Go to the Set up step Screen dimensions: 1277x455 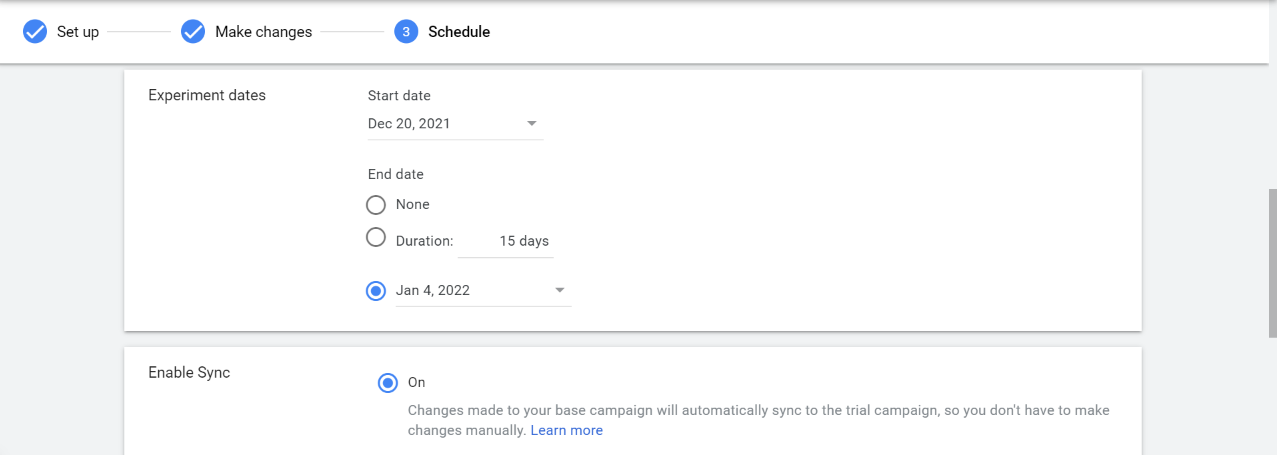coord(78,32)
